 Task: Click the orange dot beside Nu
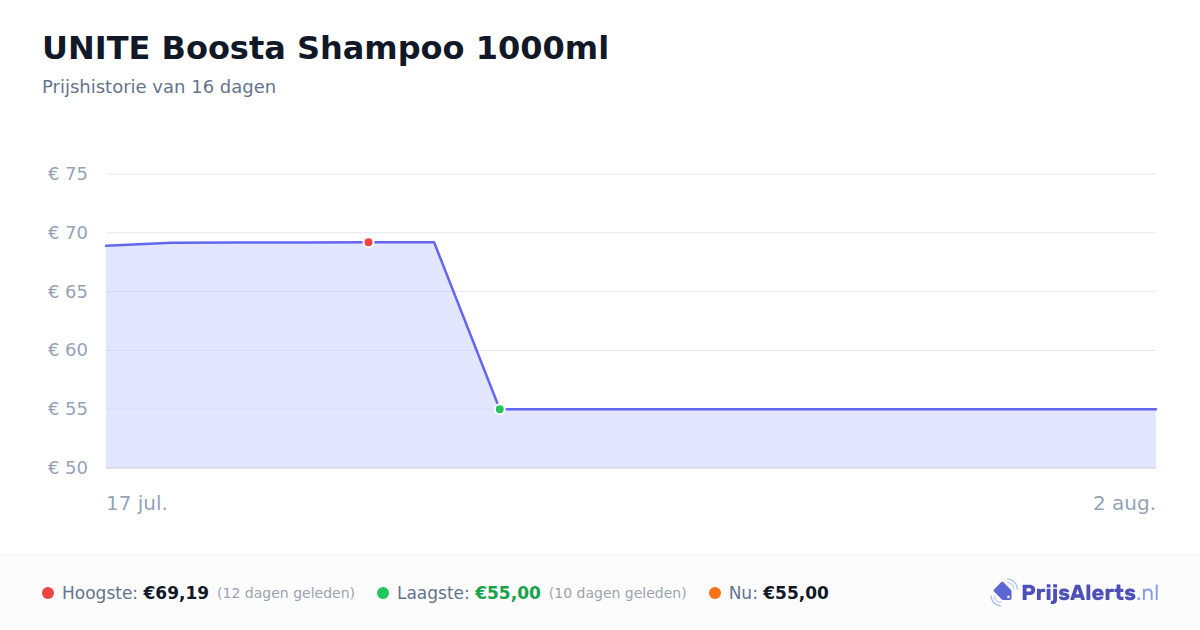tap(715, 593)
